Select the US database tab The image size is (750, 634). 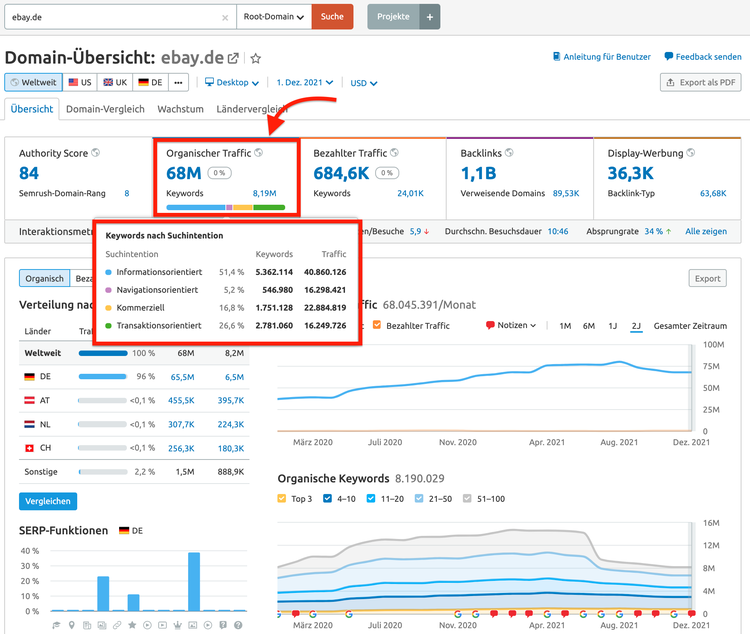pyautogui.click(x=80, y=82)
